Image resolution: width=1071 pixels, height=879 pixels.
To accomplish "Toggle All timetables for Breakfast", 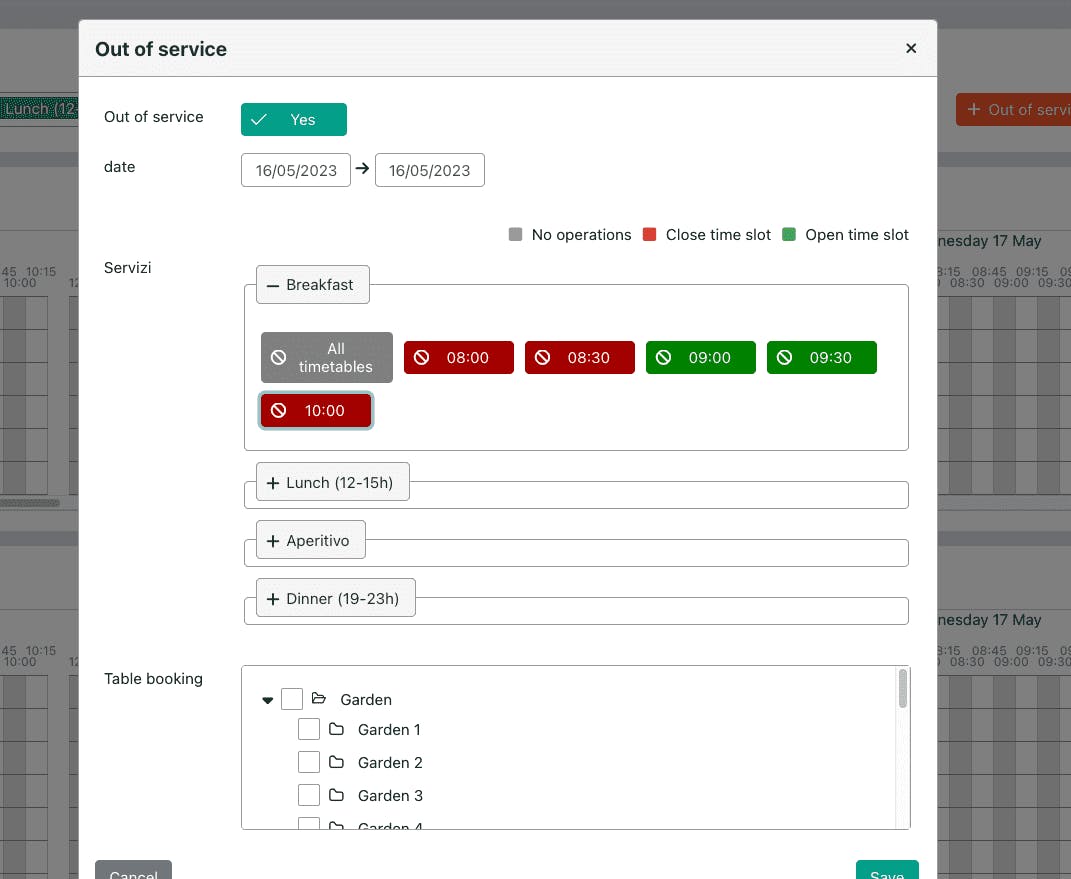I will pos(326,357).
